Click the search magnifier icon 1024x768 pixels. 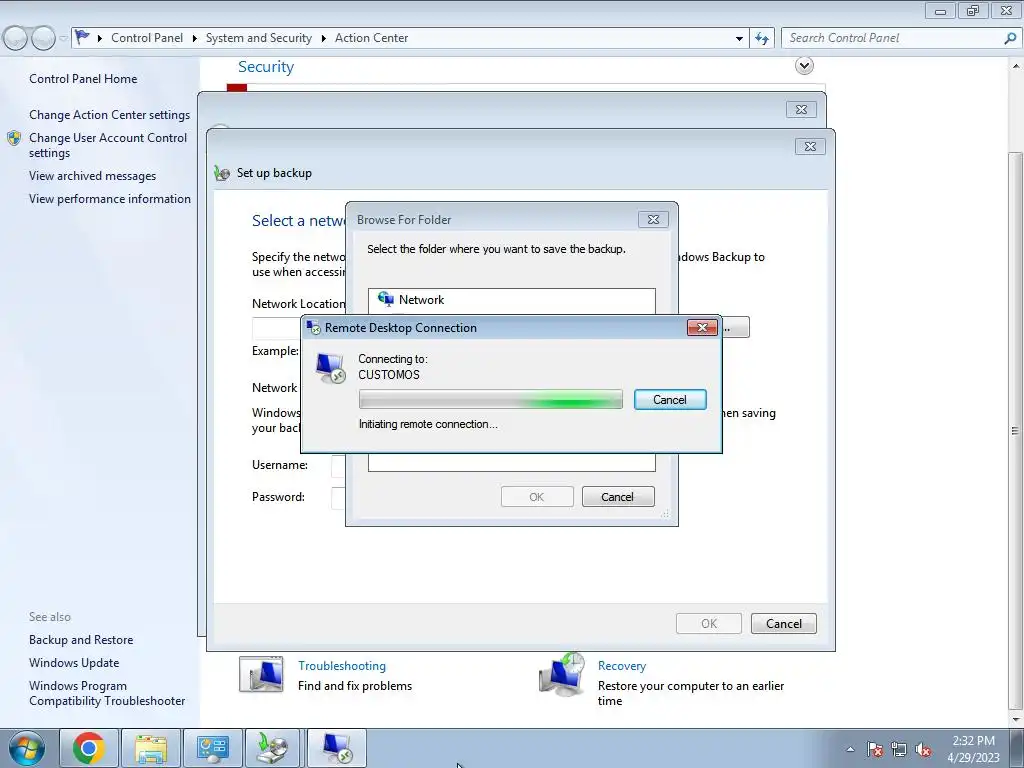point(1010,39)
